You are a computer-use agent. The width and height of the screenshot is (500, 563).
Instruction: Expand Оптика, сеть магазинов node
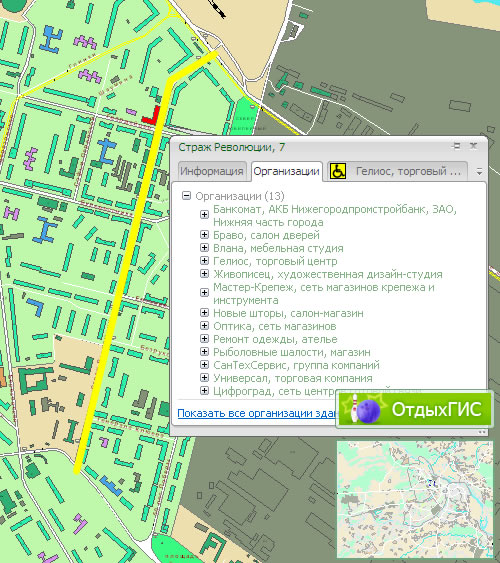coord(204,326)
